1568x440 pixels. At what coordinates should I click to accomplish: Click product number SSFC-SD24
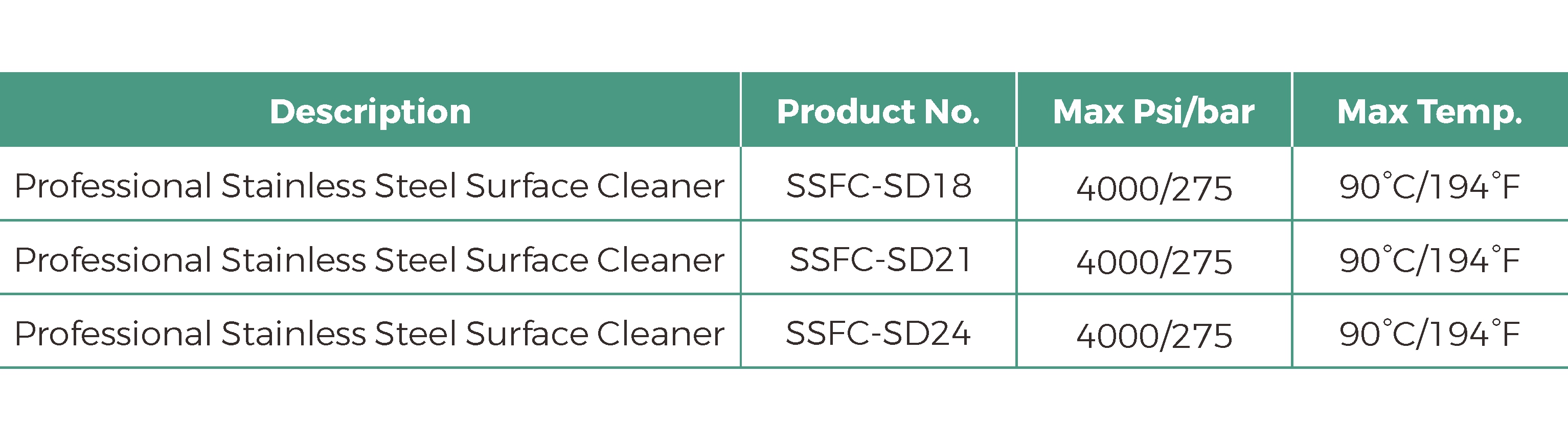tap(878, 334)
